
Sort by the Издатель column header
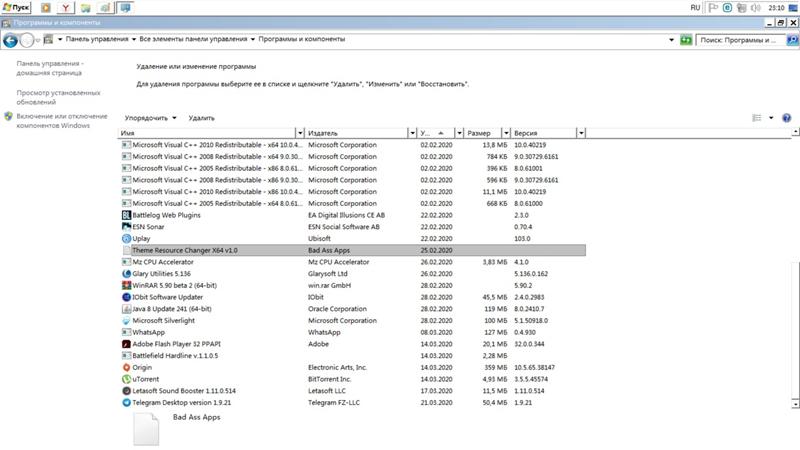357,133
